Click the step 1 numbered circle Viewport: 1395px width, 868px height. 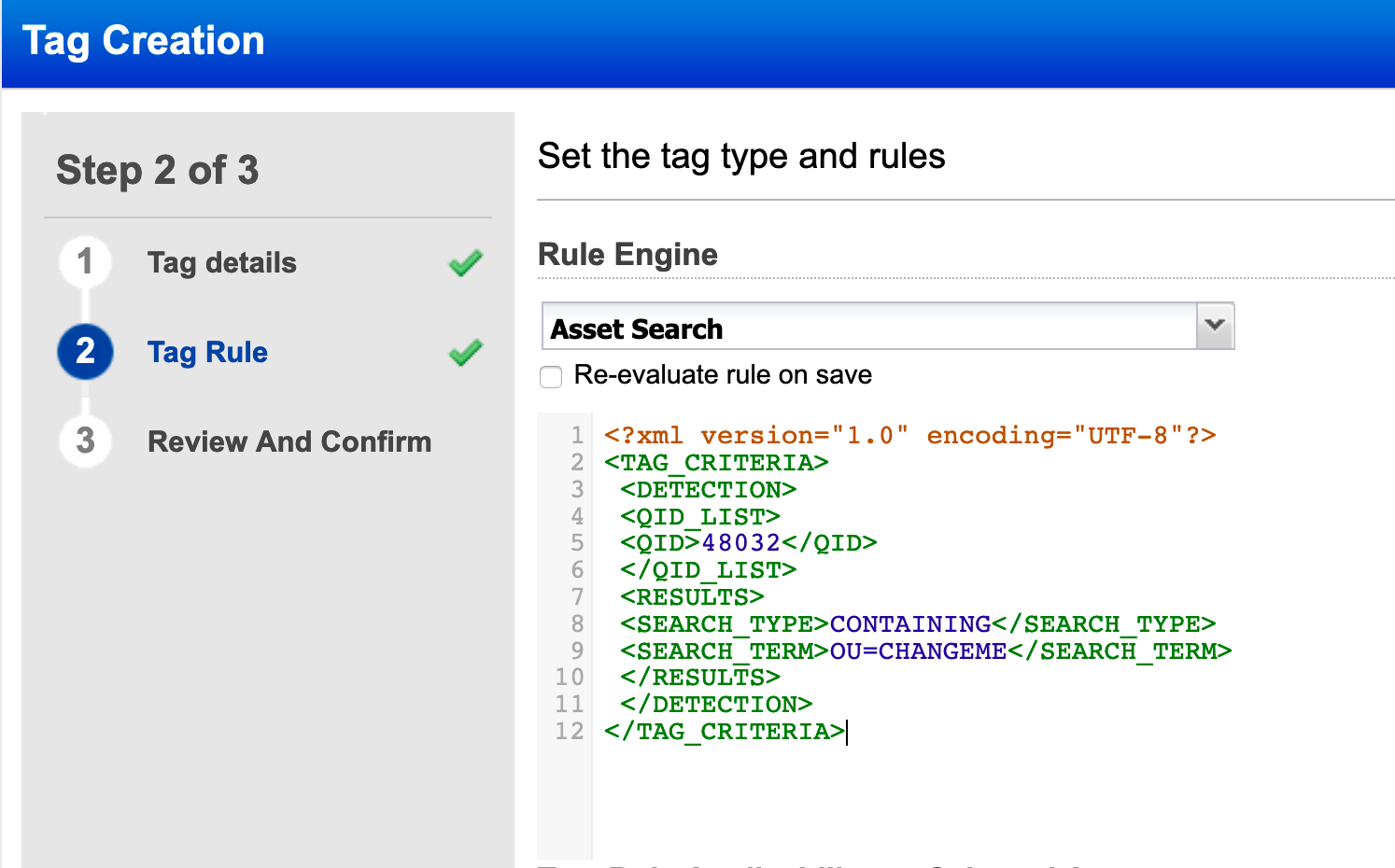tap(85, 262)
